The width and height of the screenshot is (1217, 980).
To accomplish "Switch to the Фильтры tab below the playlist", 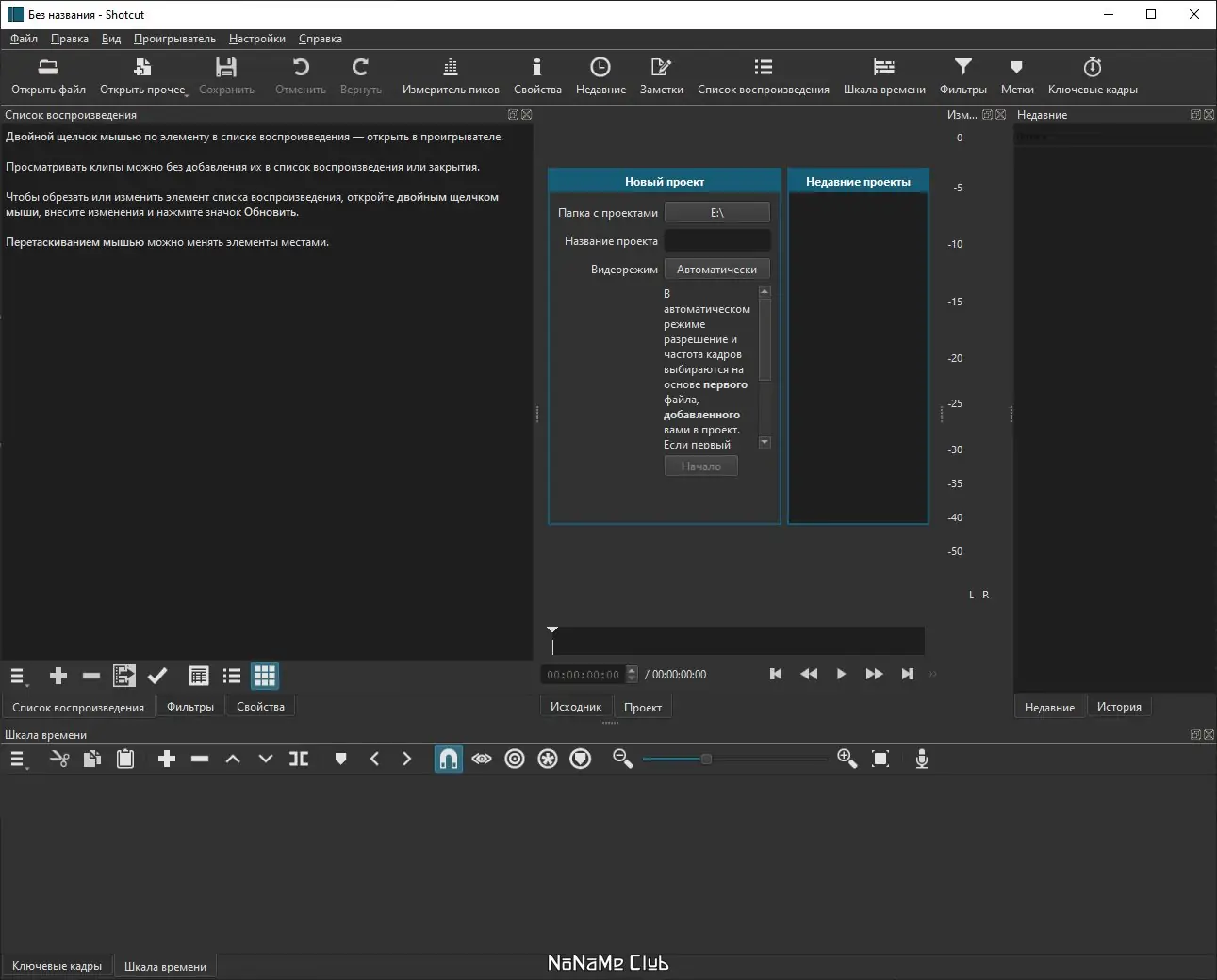I will click(x=190, y=707).
